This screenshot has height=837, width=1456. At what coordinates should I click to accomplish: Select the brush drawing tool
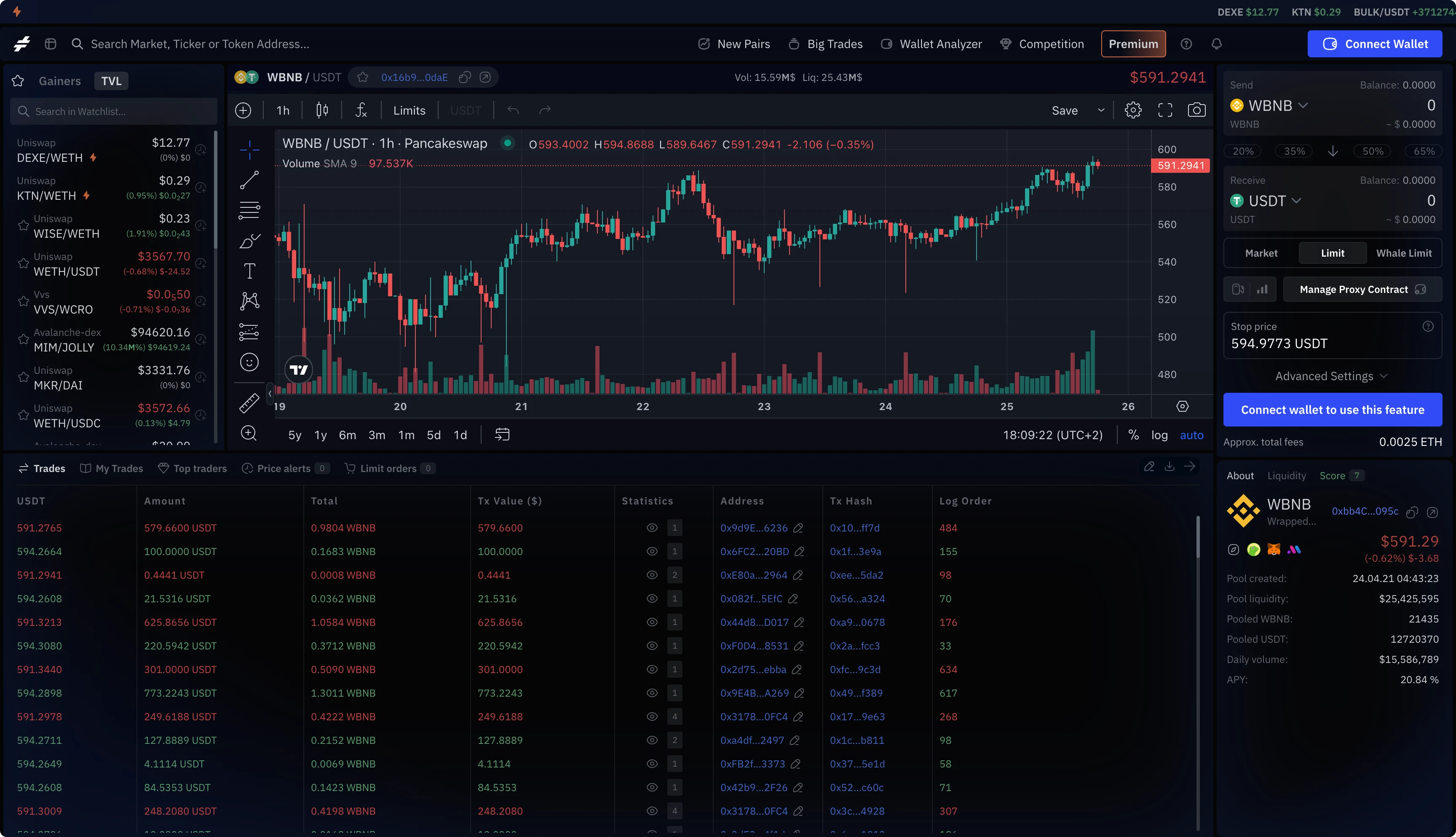pyautogui.click(x=249, y=241)
